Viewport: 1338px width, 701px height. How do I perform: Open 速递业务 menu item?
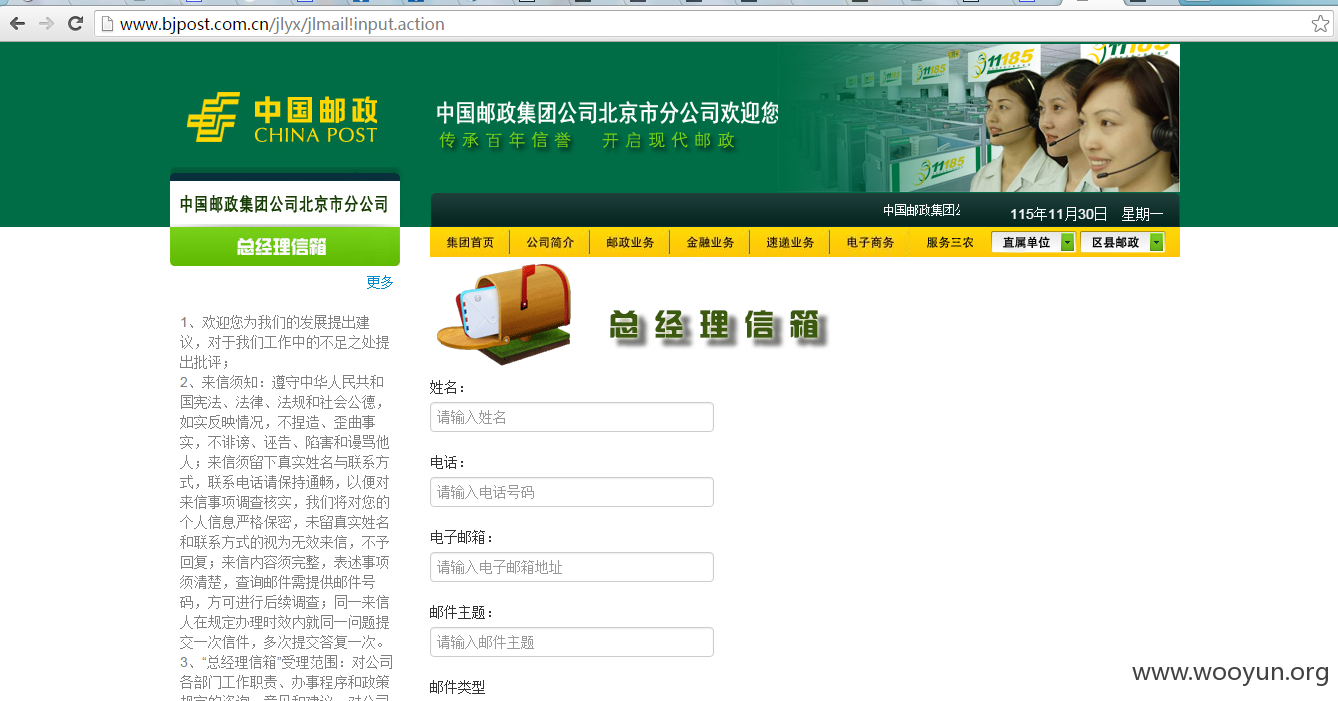click(790, 242)
